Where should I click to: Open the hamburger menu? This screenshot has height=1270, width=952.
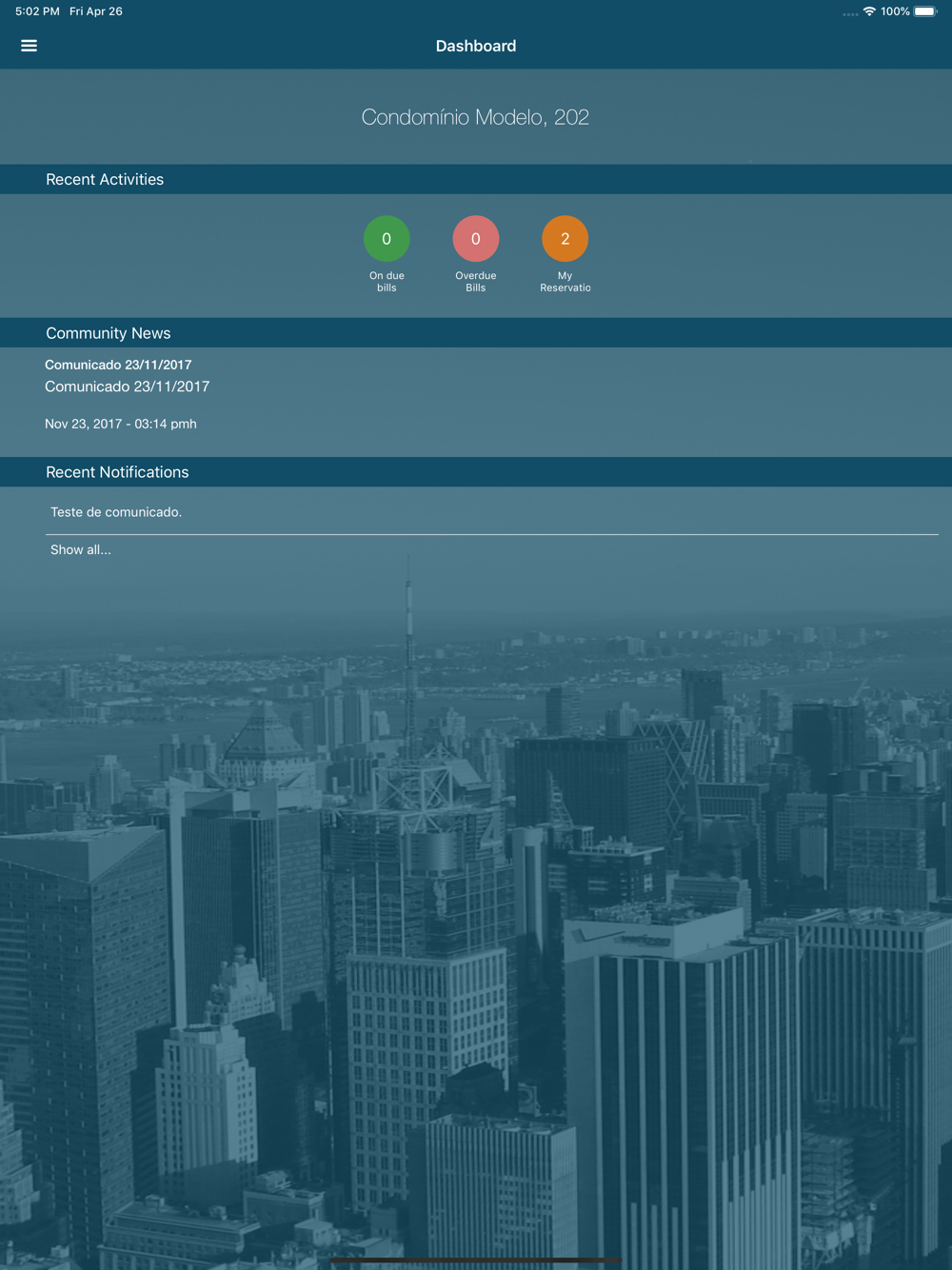[x=29, y=46]
